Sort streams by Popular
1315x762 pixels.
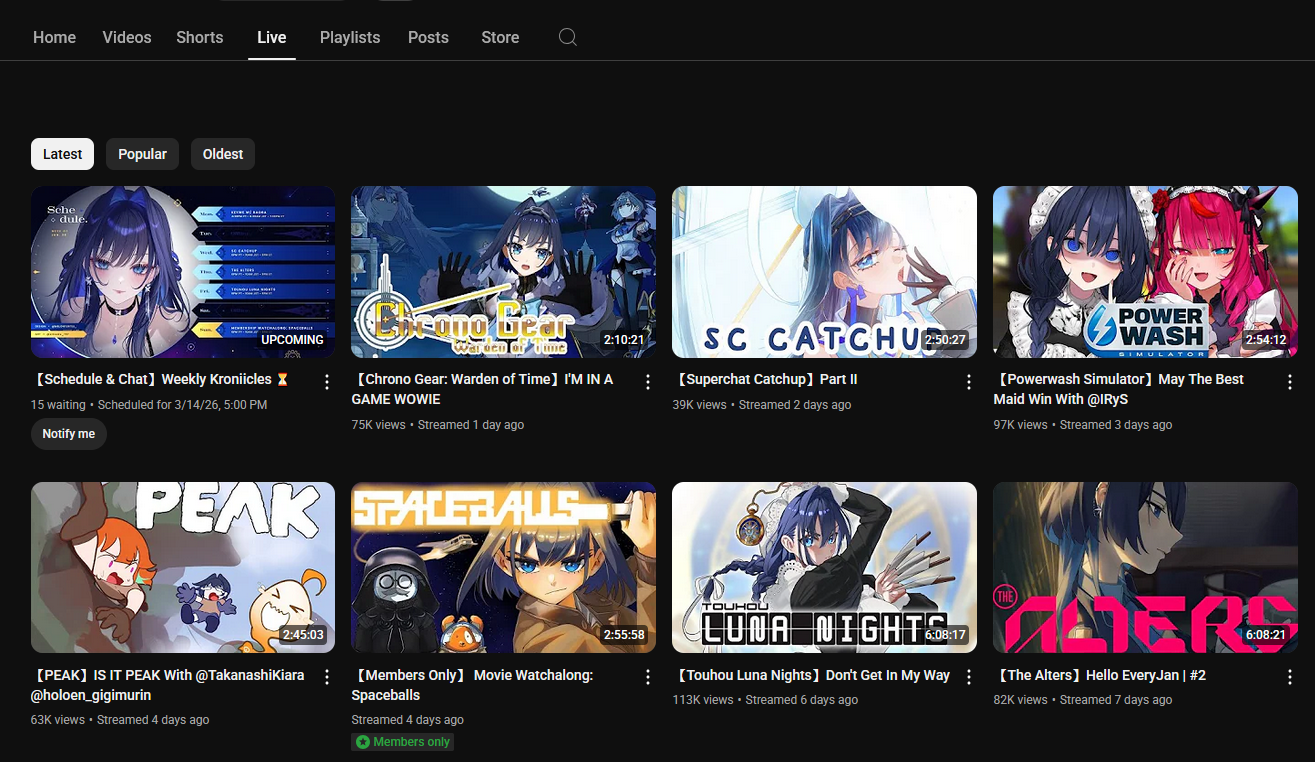(x=142, y=154)
